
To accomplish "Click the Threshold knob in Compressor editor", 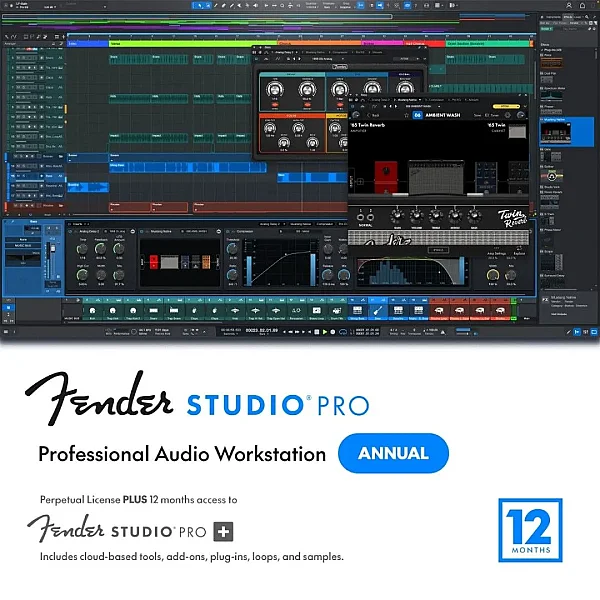I will pyautogui.click(x=232, y=249).
